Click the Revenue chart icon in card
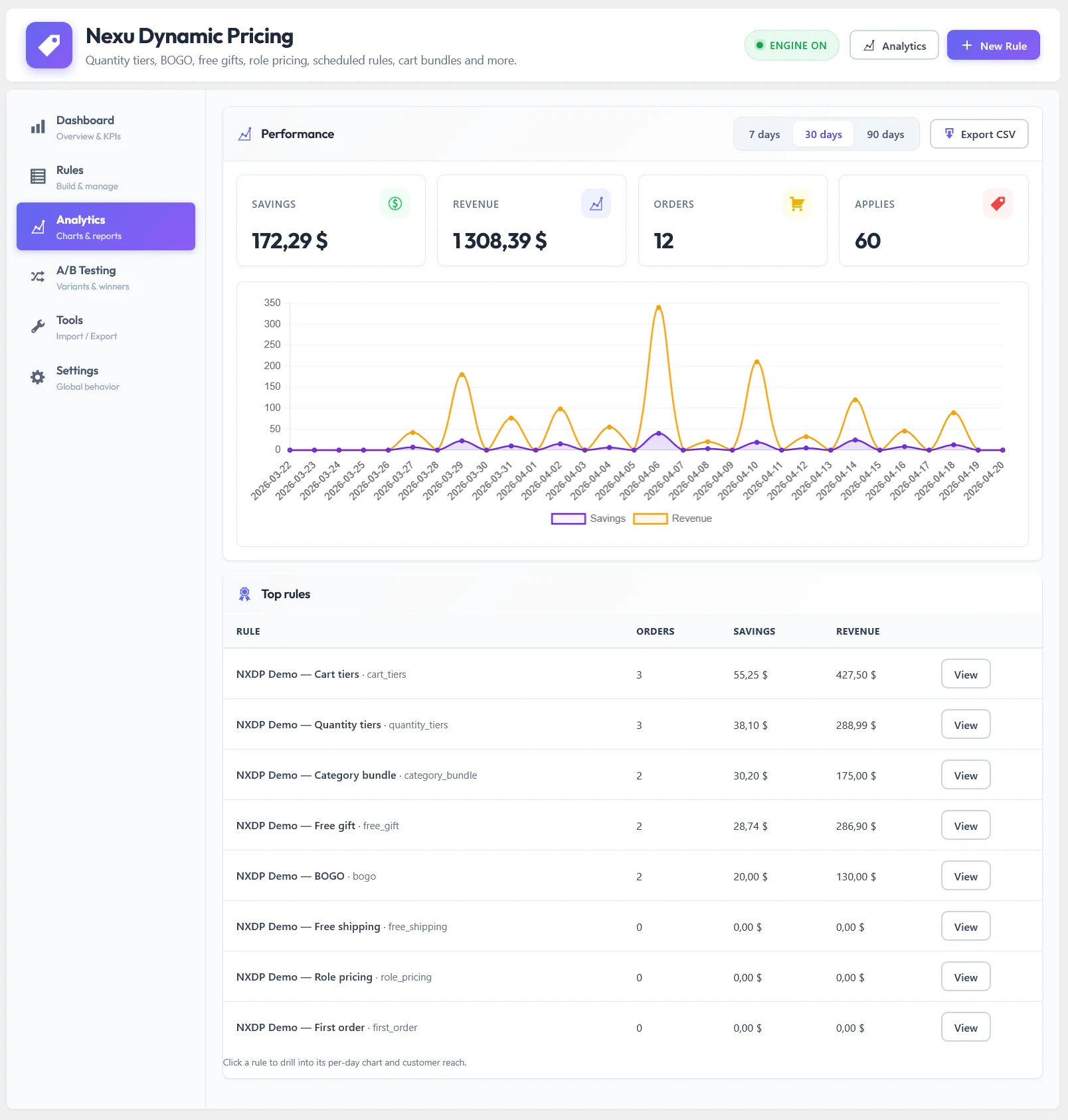Image resolution: width=1068 pixels, height=1120 pixels. [596, 204]
